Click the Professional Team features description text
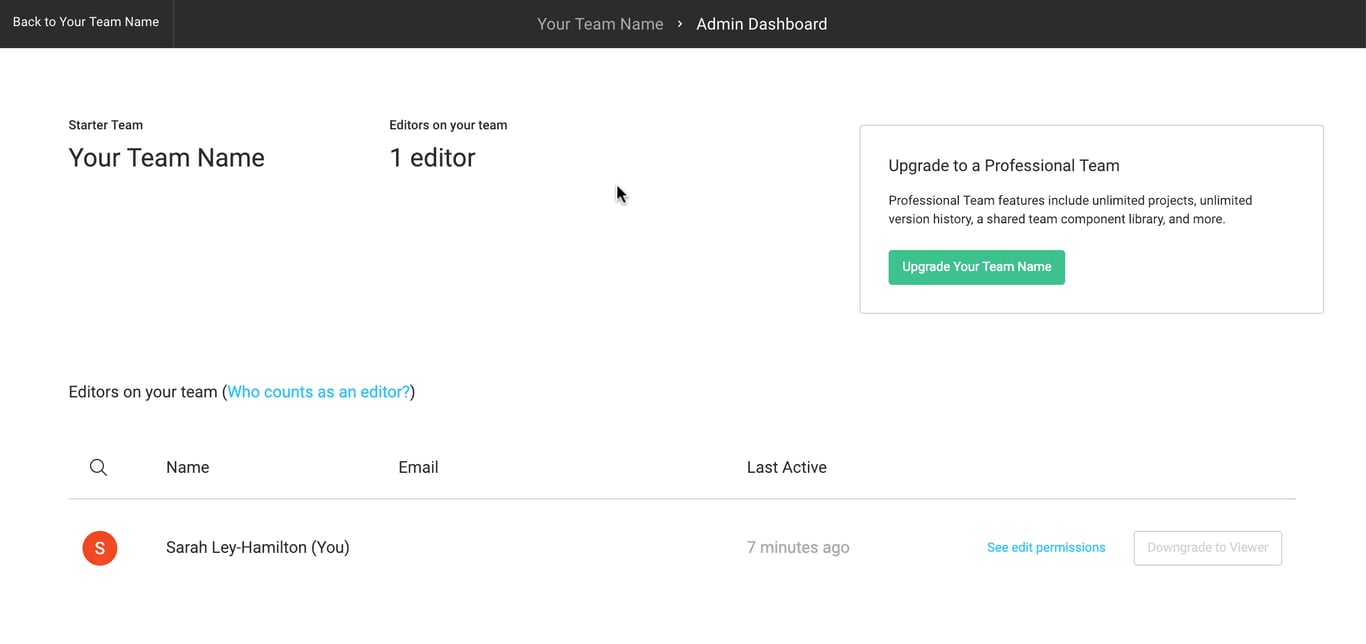Screen dimensions: 1366x644 (x=1070, y=209)
